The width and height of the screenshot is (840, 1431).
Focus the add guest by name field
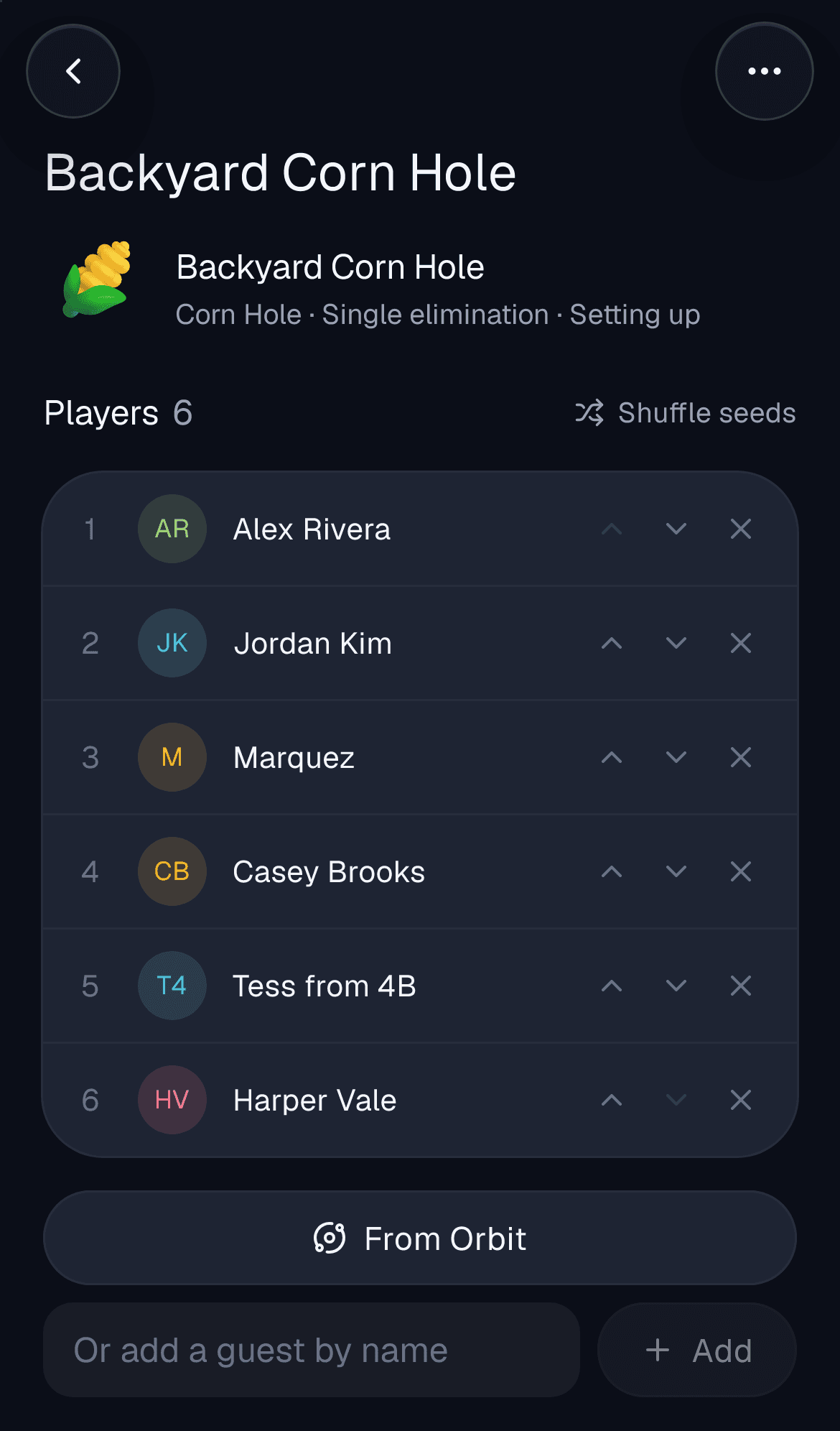point(312,1351)
